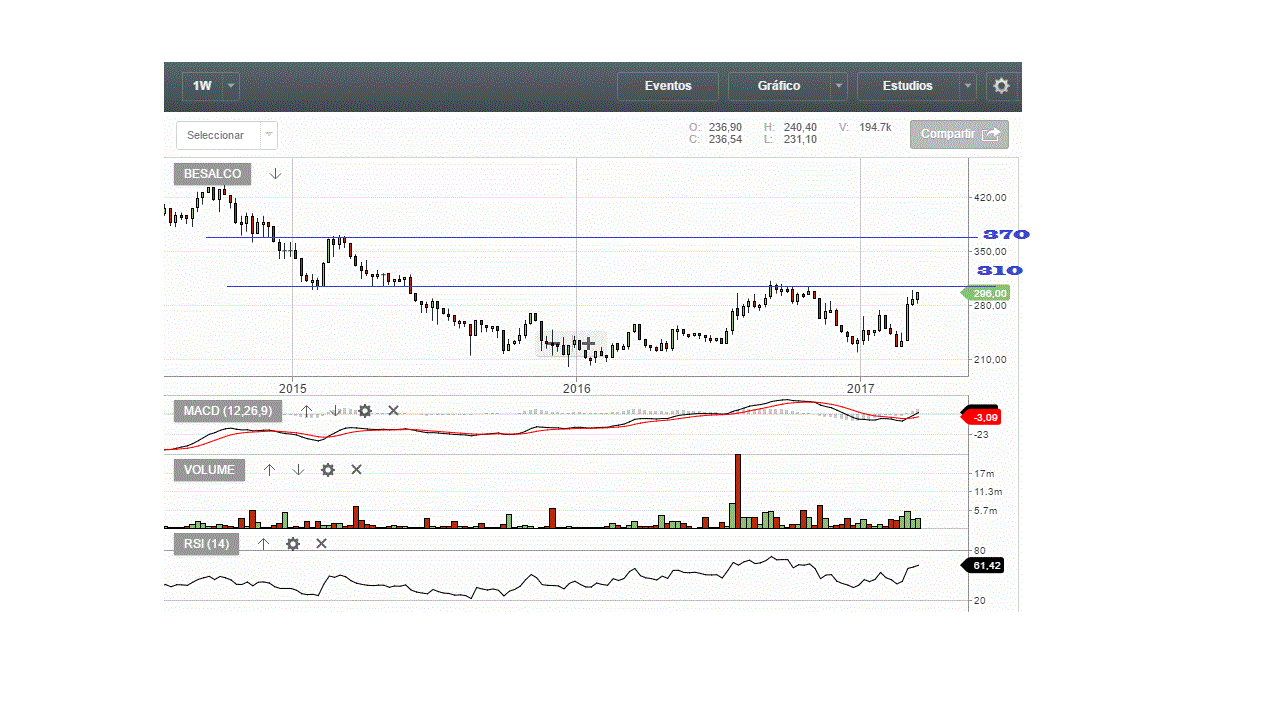The width and height of the screenshot is (1266, 723).
Task: Click the tallest red volume bar
Action: tap(738, 491)
